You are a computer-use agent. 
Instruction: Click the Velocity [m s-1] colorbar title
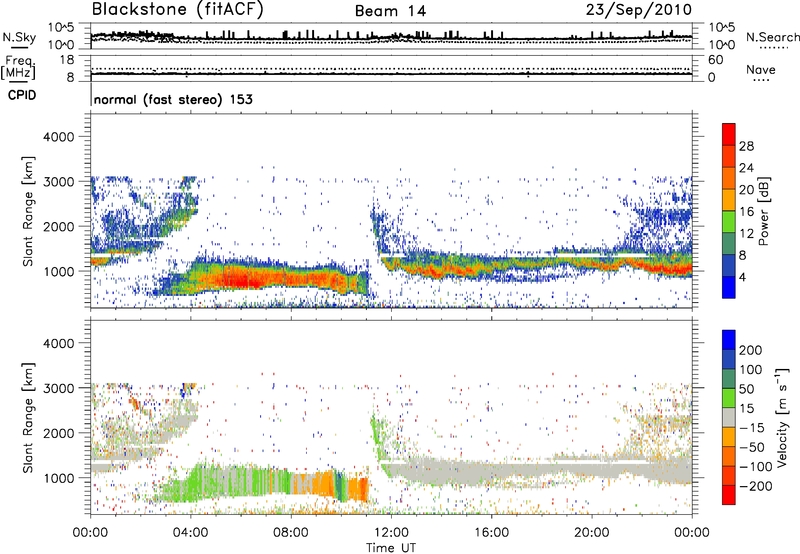click(782, 417)
